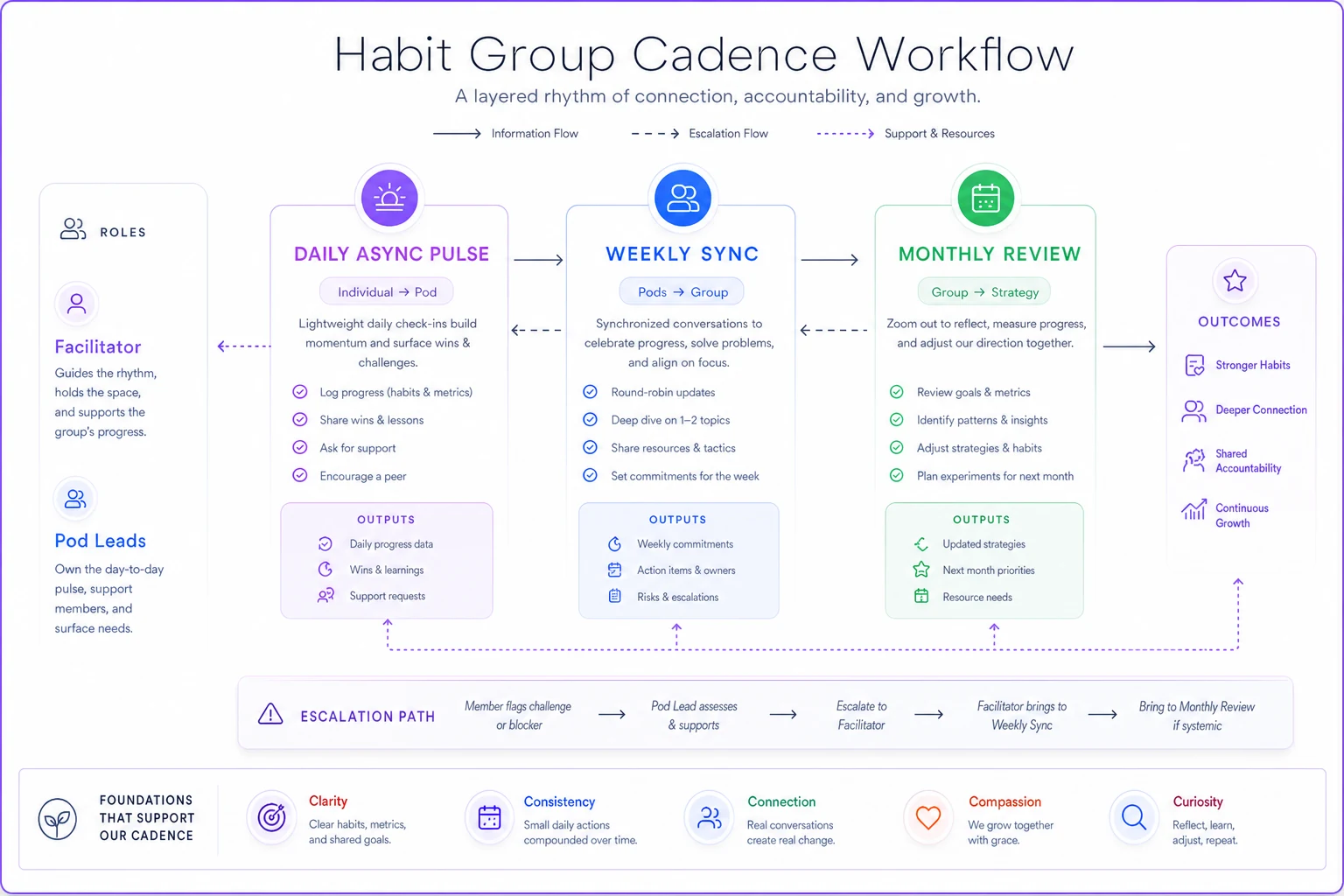Click the Bring to Monthly Review if systemic step
Image resolution: width=1344 pixels, height=896 pixels.
(x=1197, y=716)
